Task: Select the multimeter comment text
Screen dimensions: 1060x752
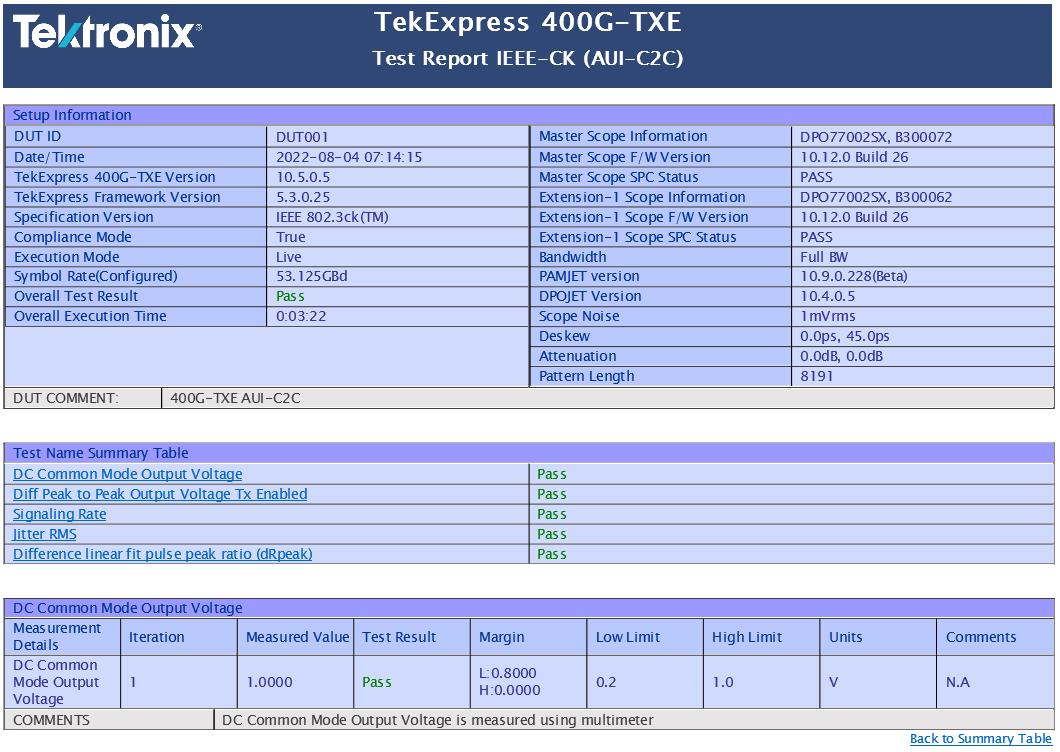Action: tap(437, 720)
